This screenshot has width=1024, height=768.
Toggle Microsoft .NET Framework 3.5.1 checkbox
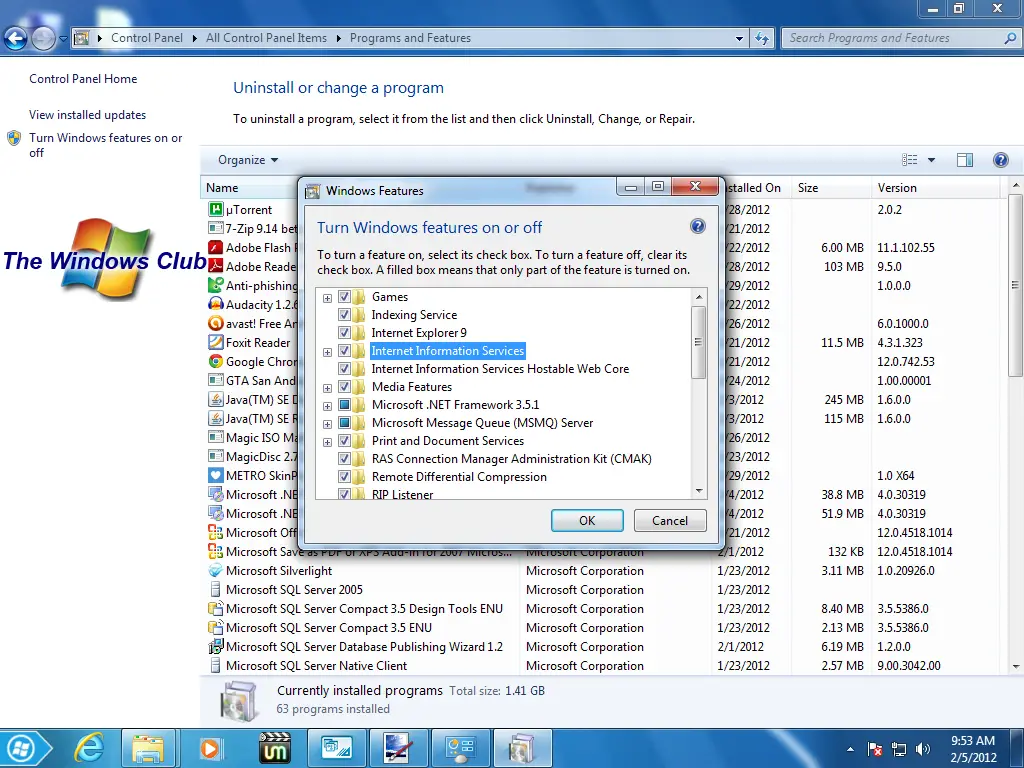[x=344, y=404]
